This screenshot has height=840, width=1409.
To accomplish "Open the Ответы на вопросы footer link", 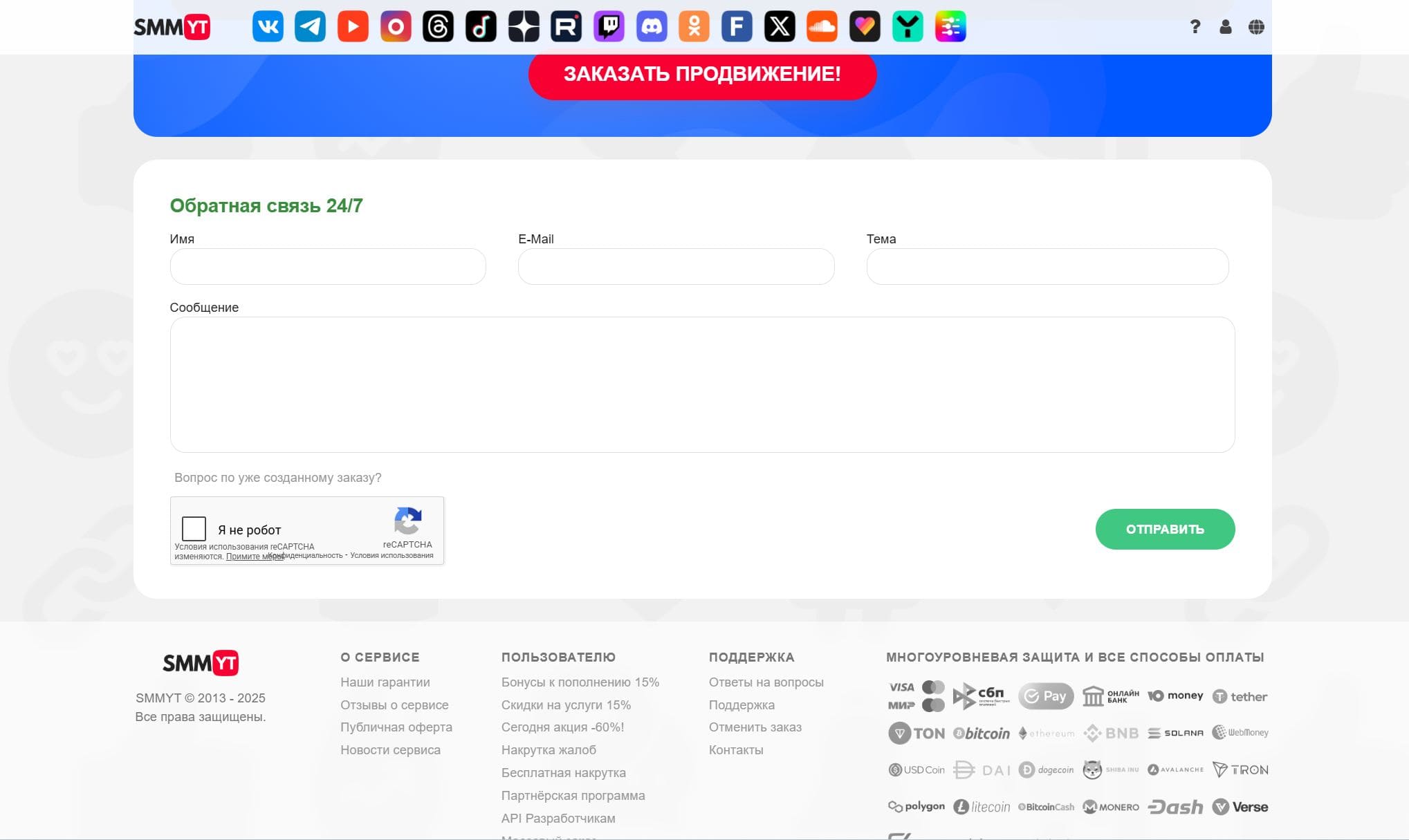I will (766, 682).
